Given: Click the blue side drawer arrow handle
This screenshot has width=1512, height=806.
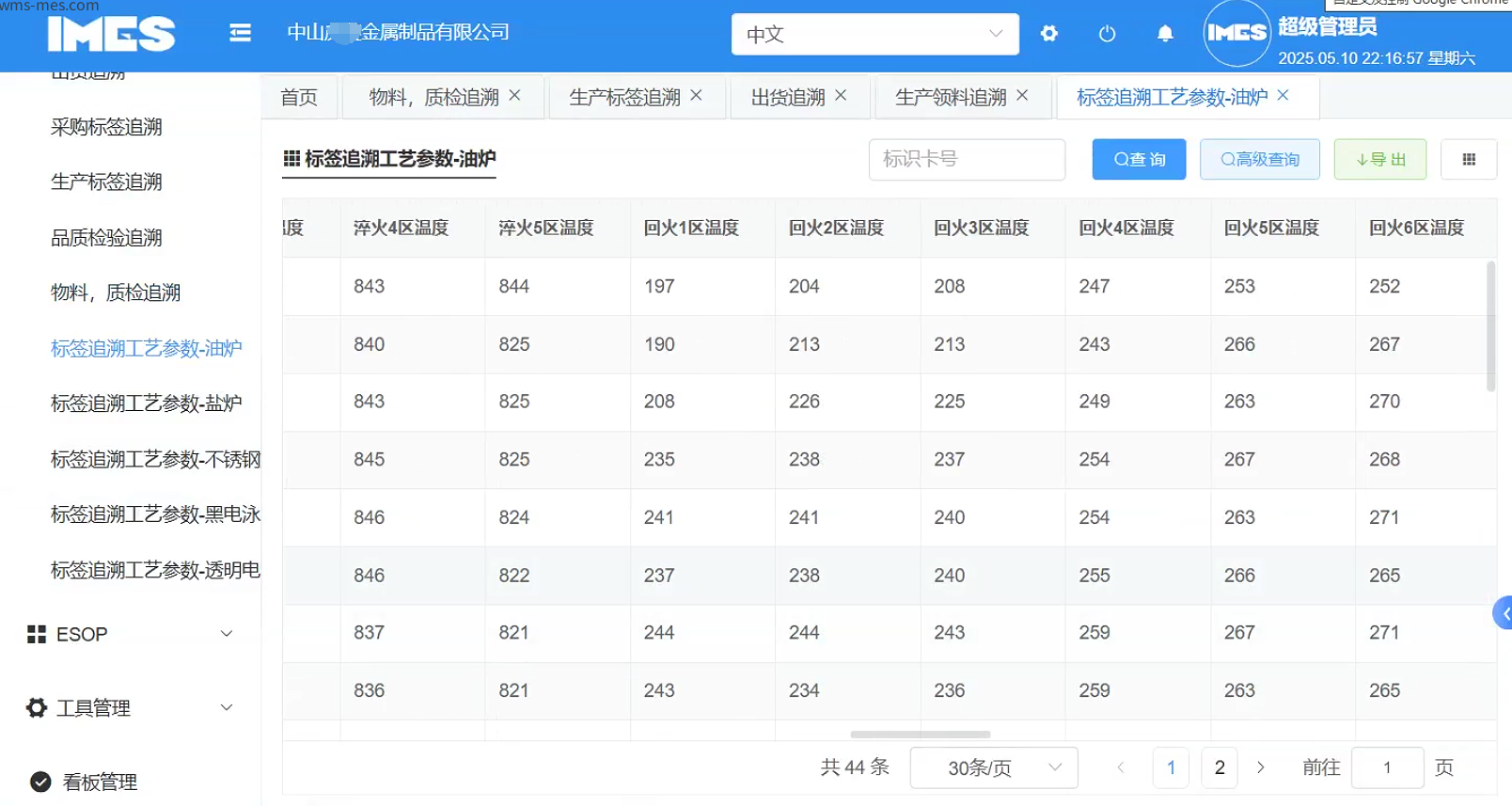Looking at the screenshot, I should click(1504, 613).
